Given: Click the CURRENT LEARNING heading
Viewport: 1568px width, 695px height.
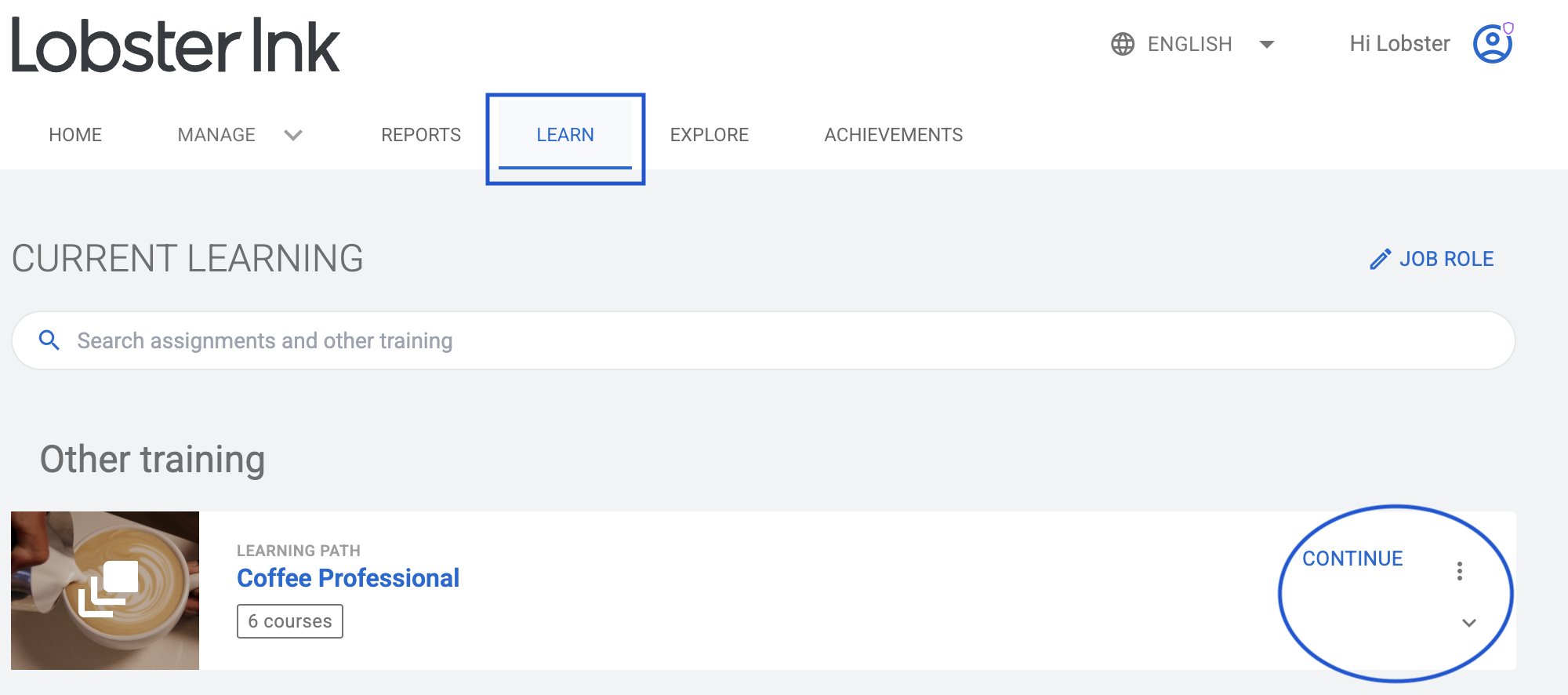Looking at the screenshot, I should 187,259.
